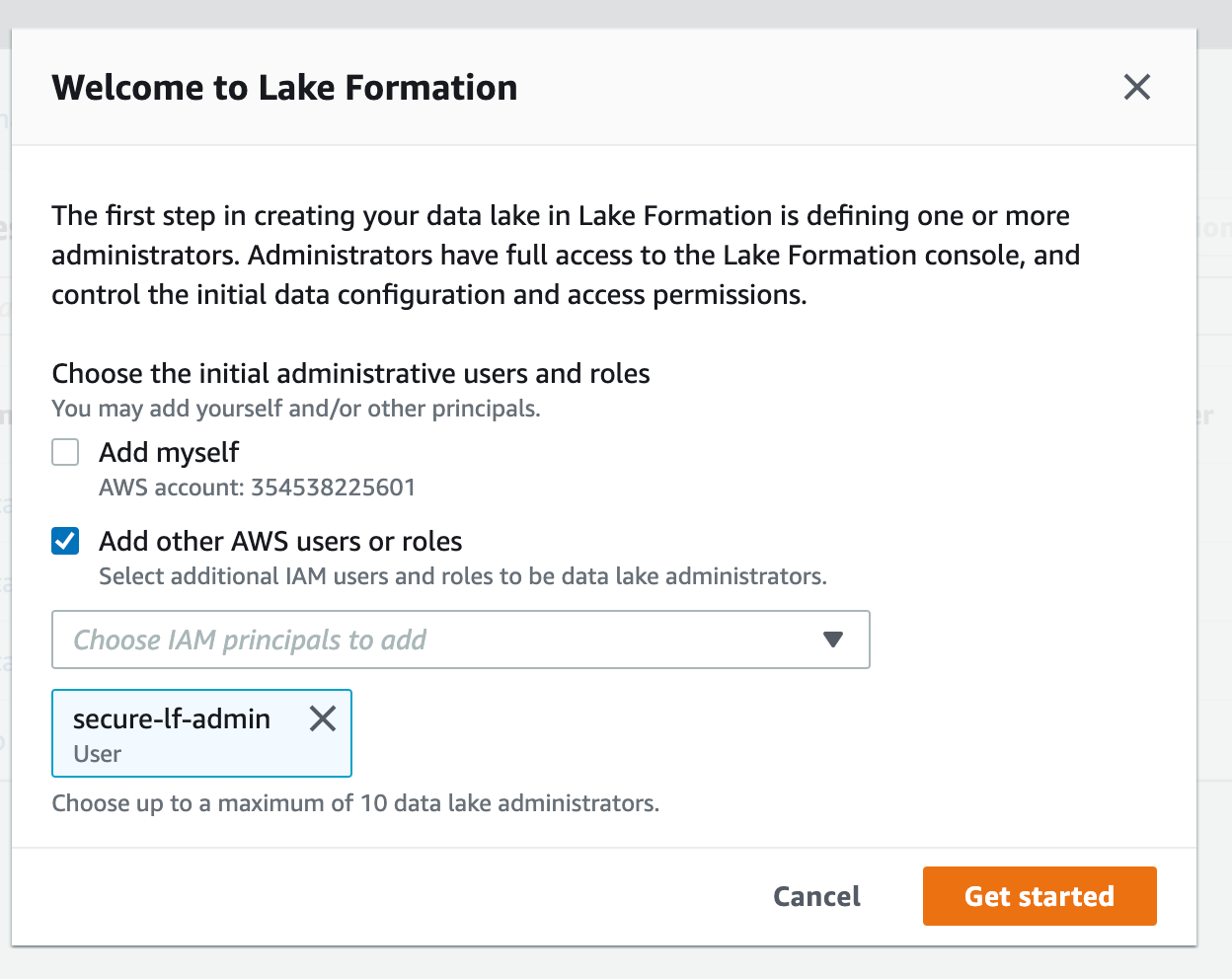Click the You may add yourself subtext

click(x=296, y=409)
